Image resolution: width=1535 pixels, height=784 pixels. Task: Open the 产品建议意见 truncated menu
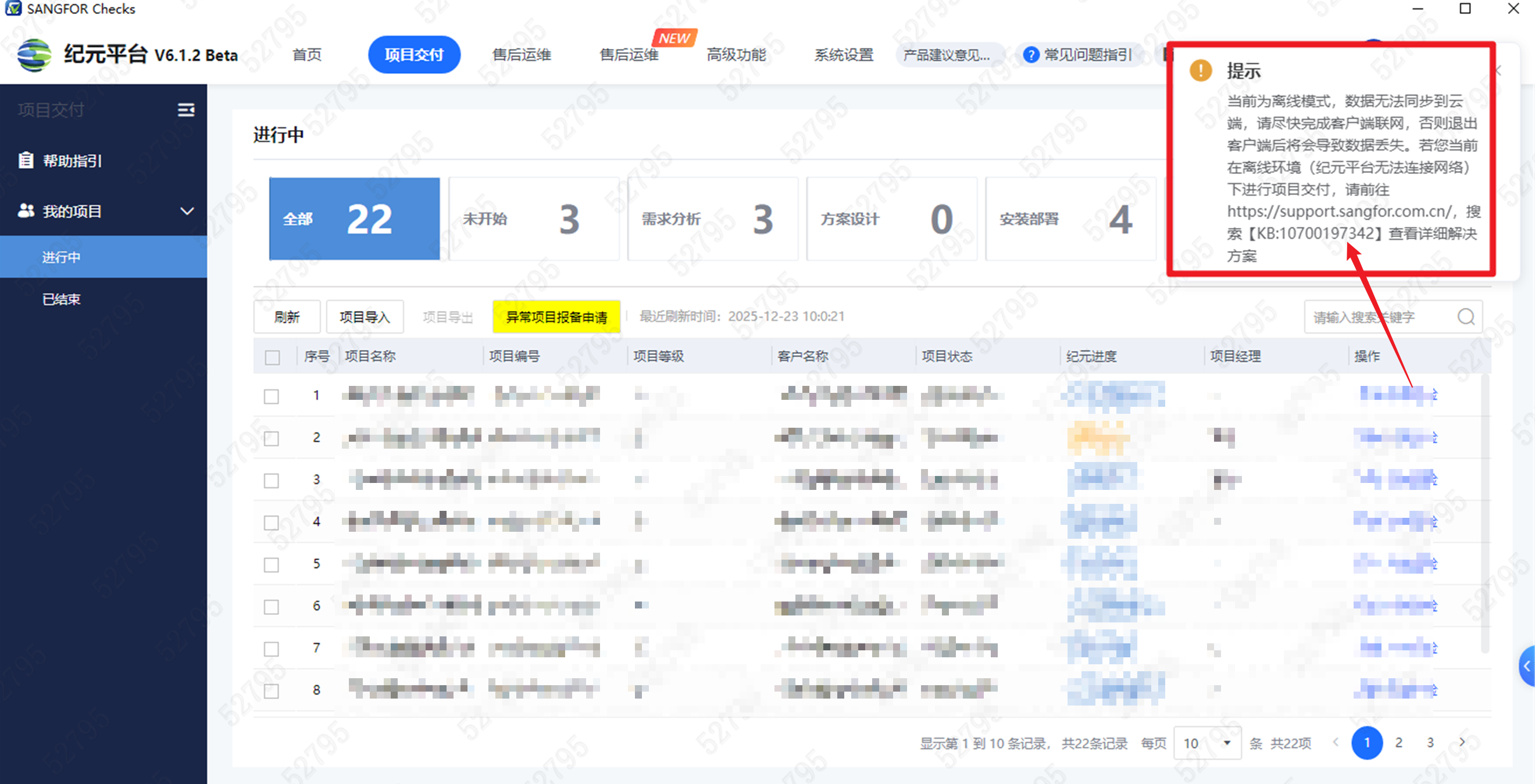(x=946, y=55)
